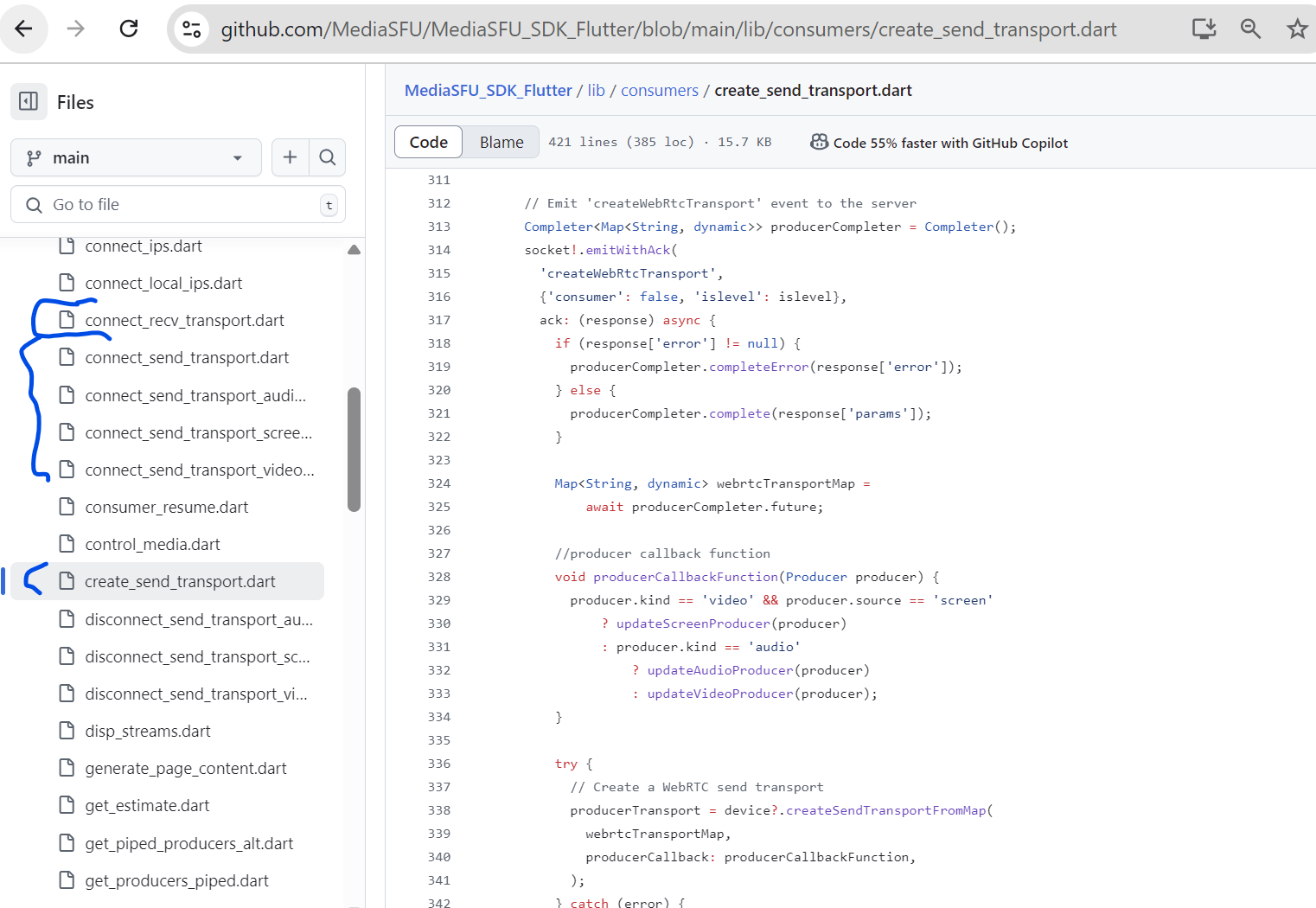
Task: Switch to the Code view tab
Action: 428,142
